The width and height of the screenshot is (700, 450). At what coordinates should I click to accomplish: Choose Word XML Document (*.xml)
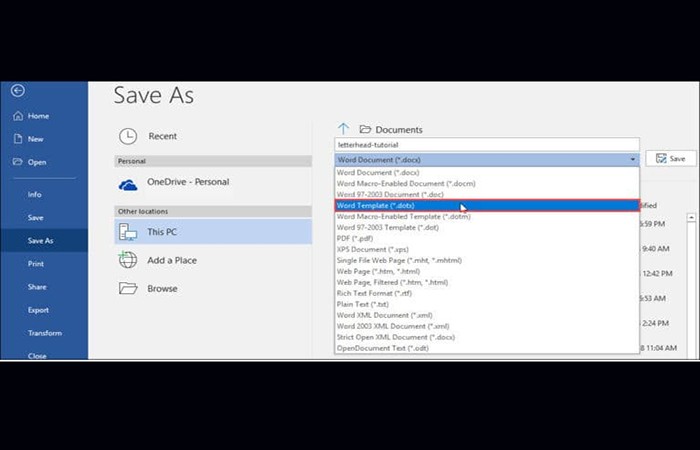pos(487,315)
